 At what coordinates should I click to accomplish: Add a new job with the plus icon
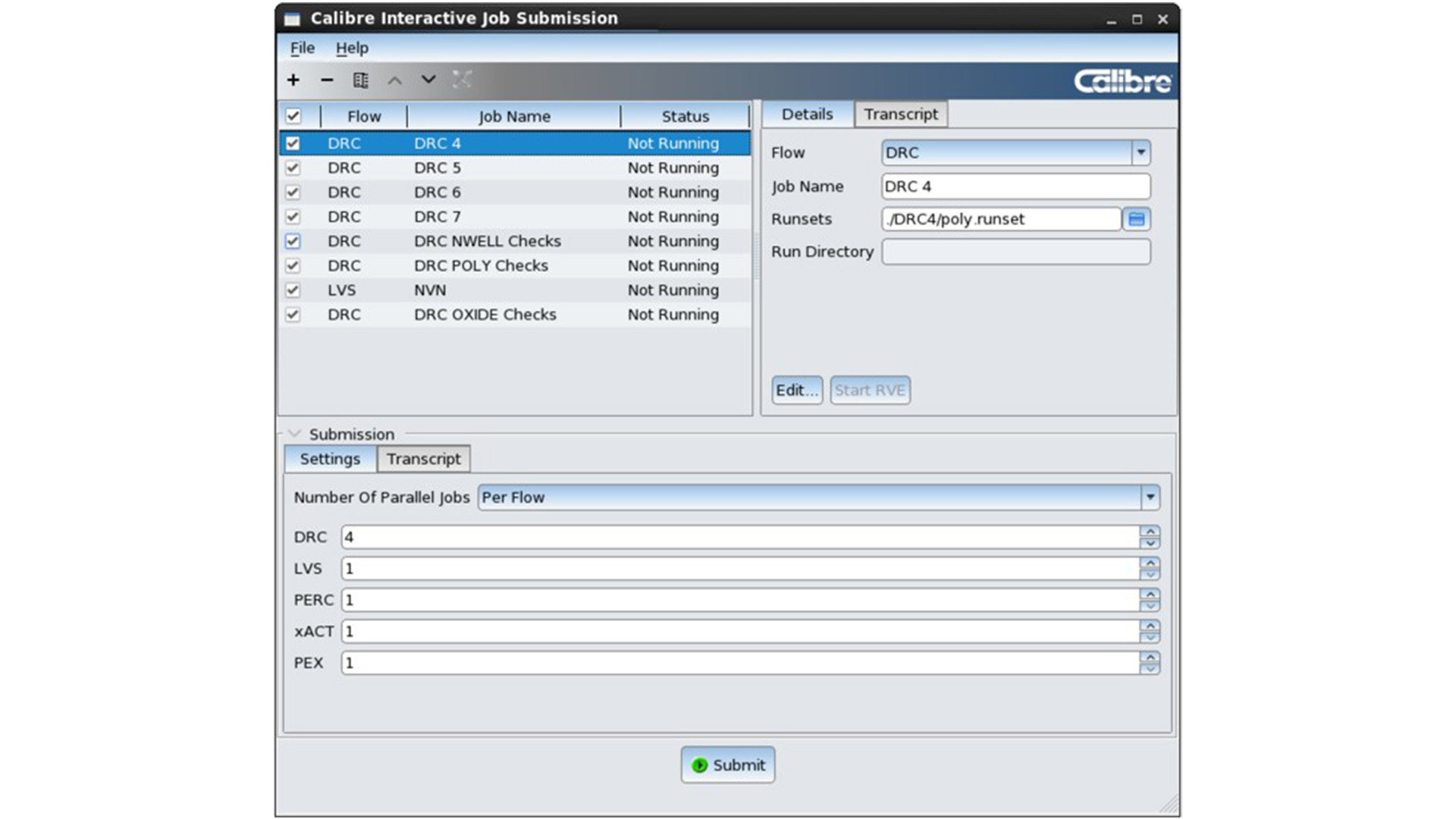point(294,80)
